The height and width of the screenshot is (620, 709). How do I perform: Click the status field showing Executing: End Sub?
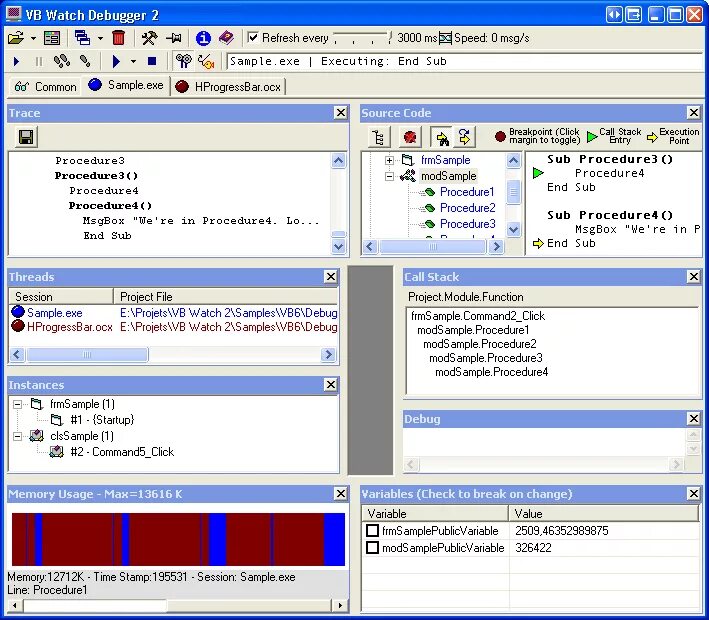(x=465, y=62)
